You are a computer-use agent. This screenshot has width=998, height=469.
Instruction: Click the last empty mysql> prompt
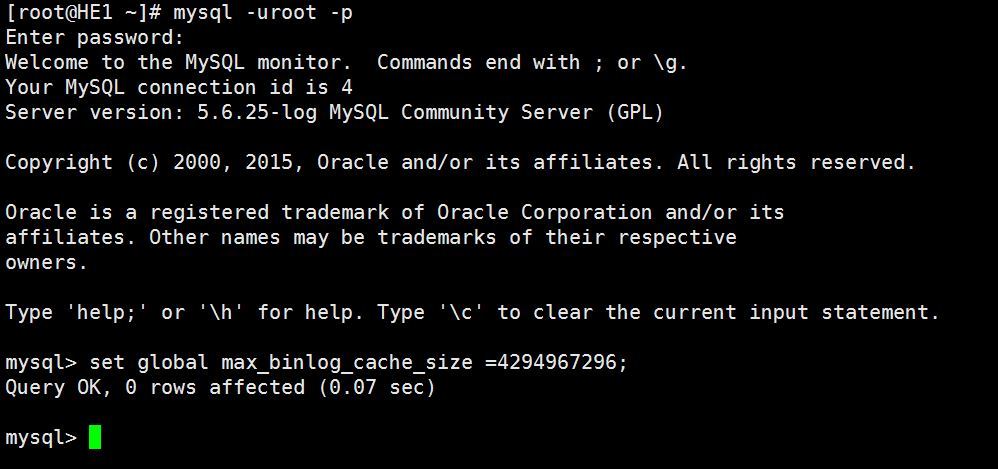pos(40,437)
